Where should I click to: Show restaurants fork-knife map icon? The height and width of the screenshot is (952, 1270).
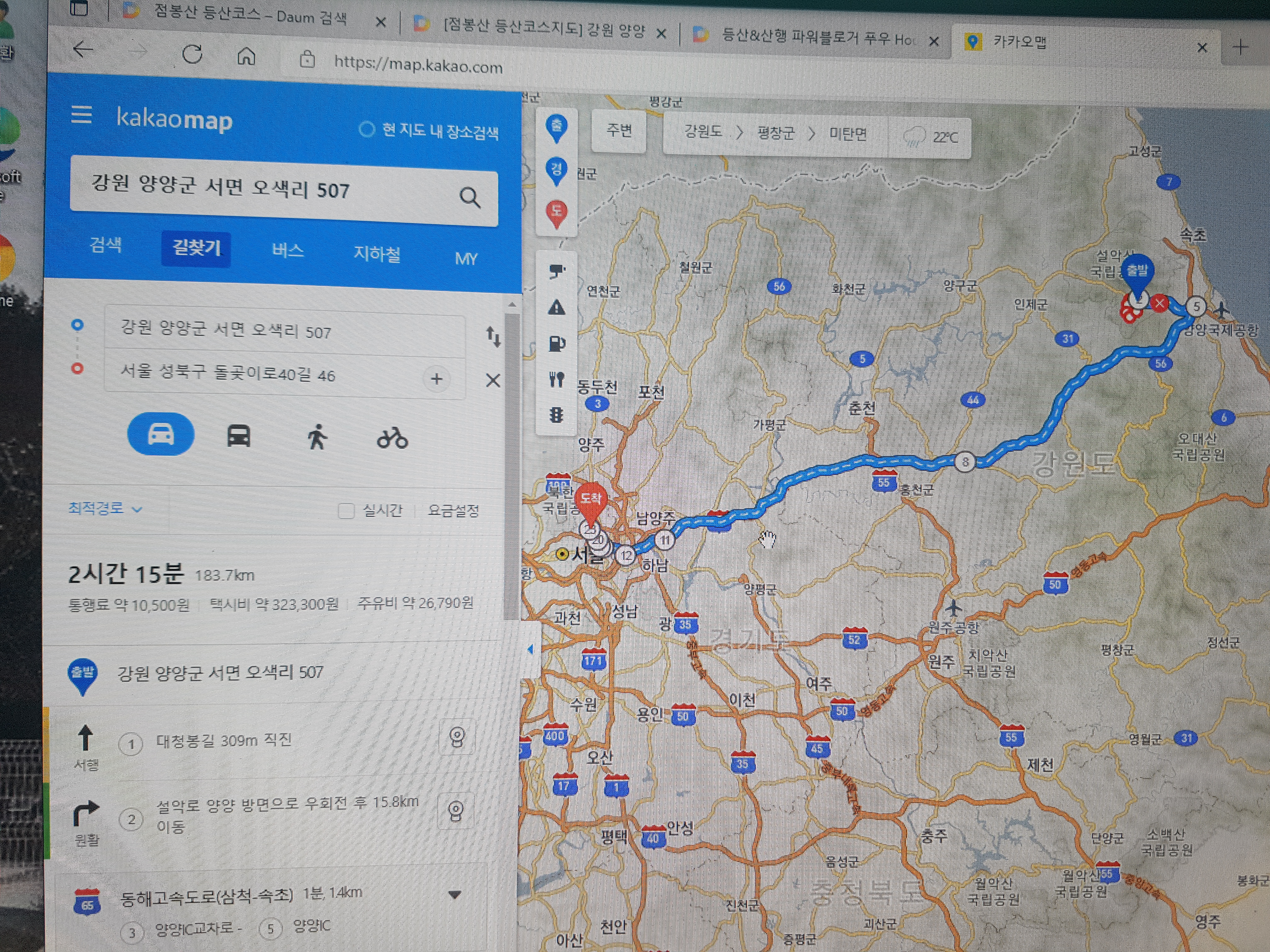click(556, 379)
